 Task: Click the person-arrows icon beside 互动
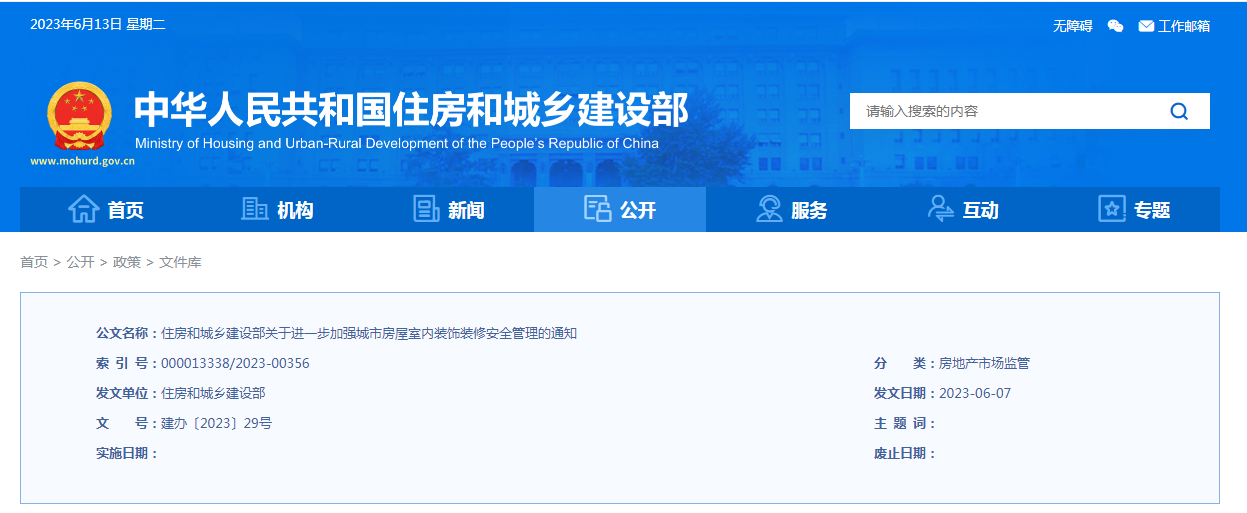(941, 209)
